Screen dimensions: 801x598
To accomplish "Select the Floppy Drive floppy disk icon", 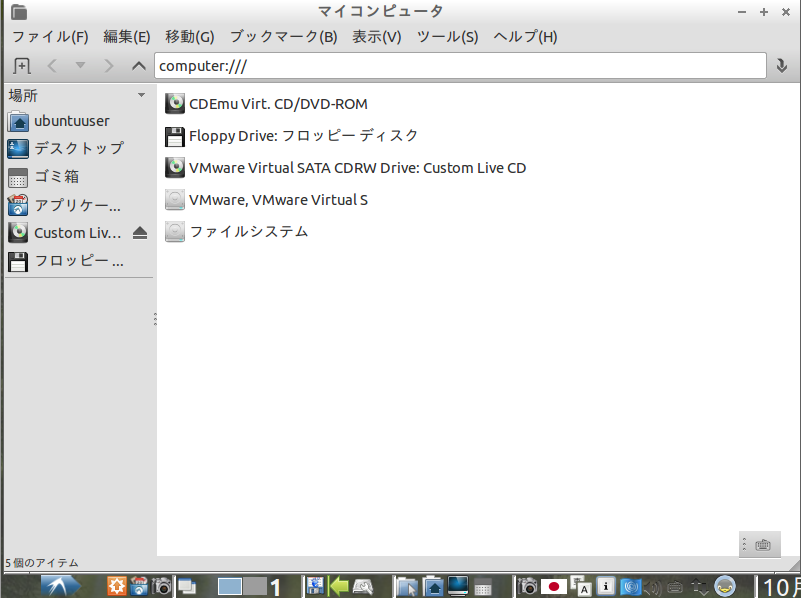I will pyautogui.click(x=175, y=136).
